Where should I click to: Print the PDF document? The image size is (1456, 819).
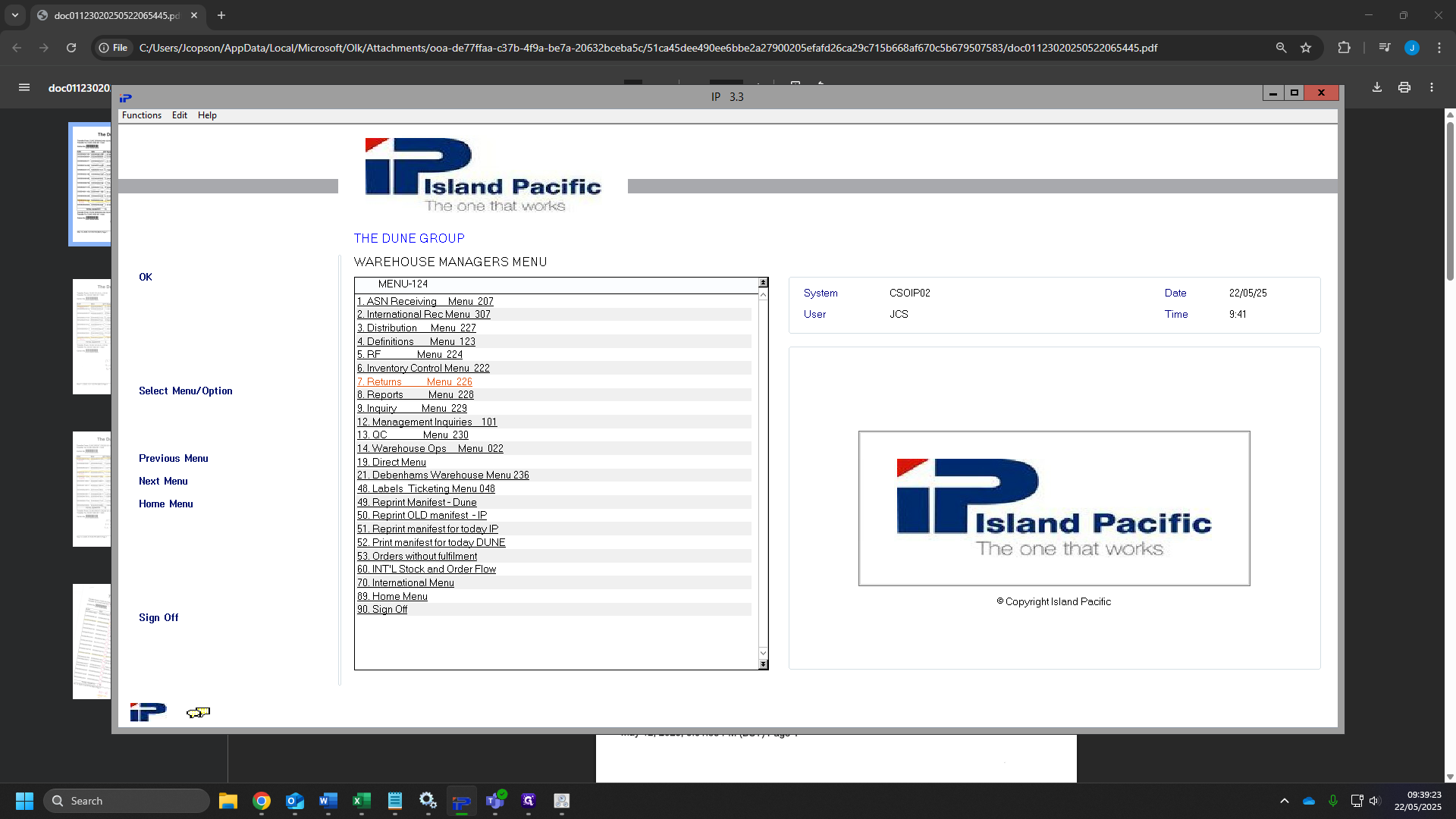[x=1404, y=88]
